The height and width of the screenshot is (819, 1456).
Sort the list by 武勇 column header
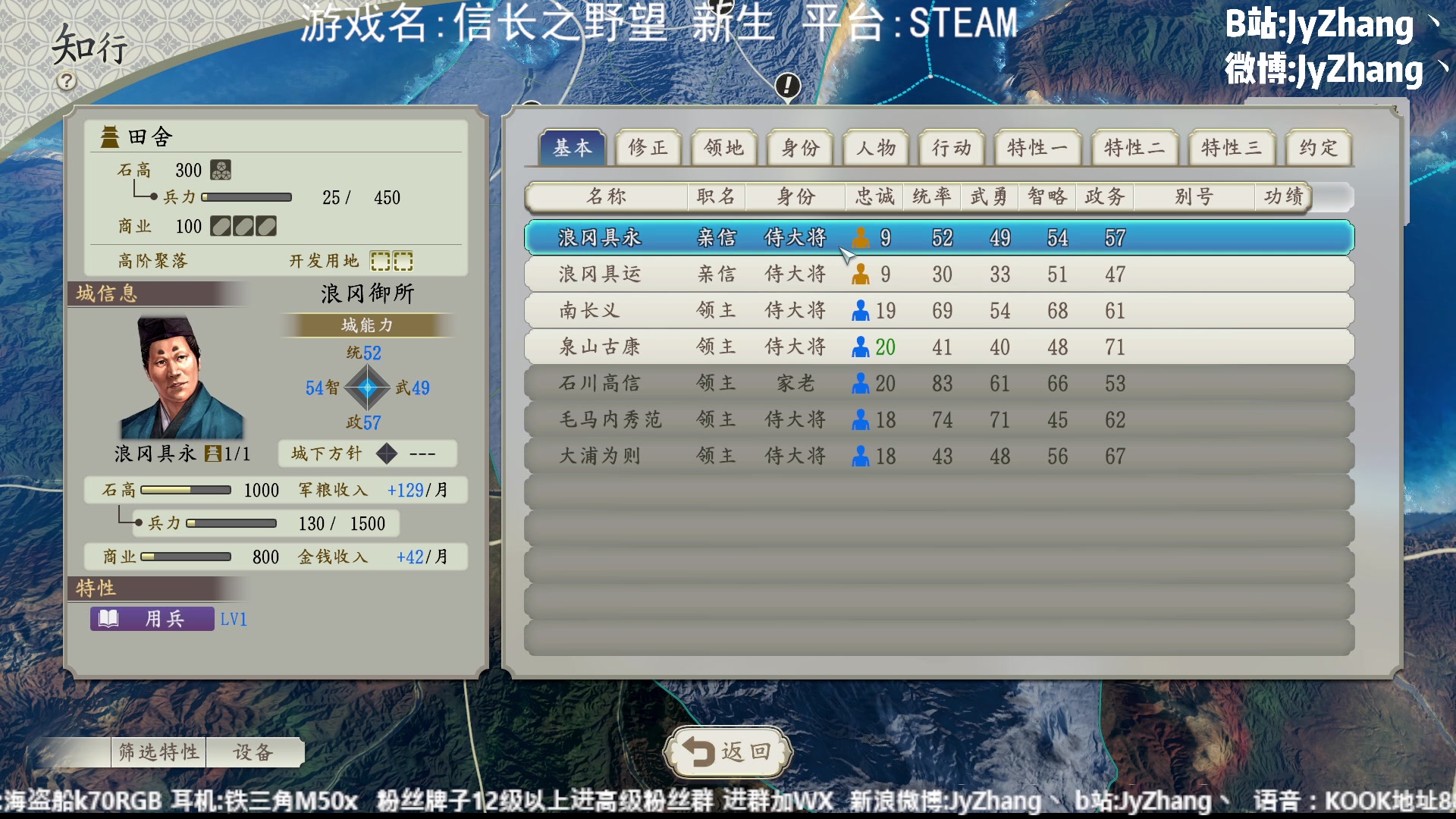(x=990, y=197)
